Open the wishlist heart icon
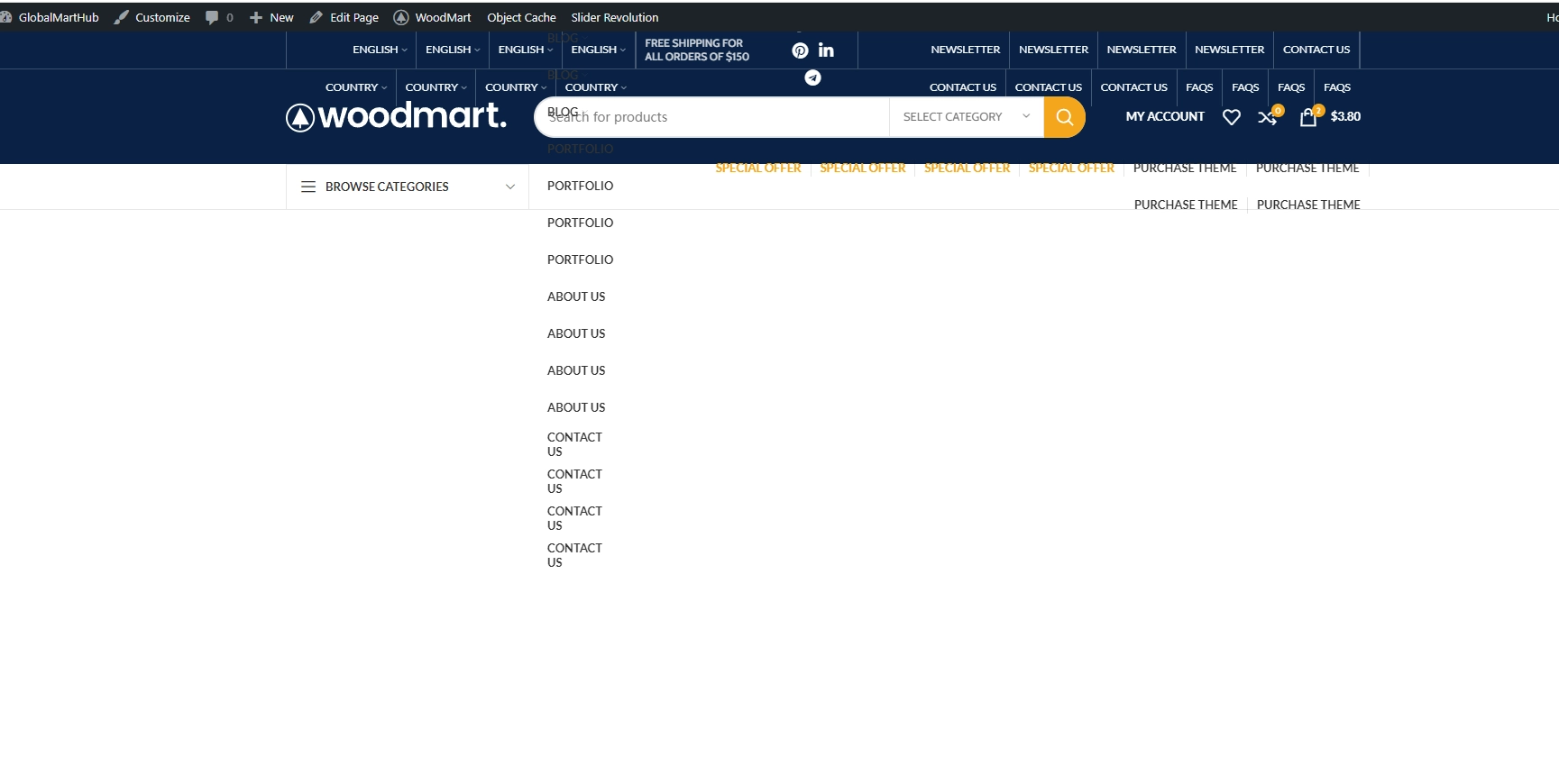Viewport: 1559px width, 784px height. [x=1231, y=117]
